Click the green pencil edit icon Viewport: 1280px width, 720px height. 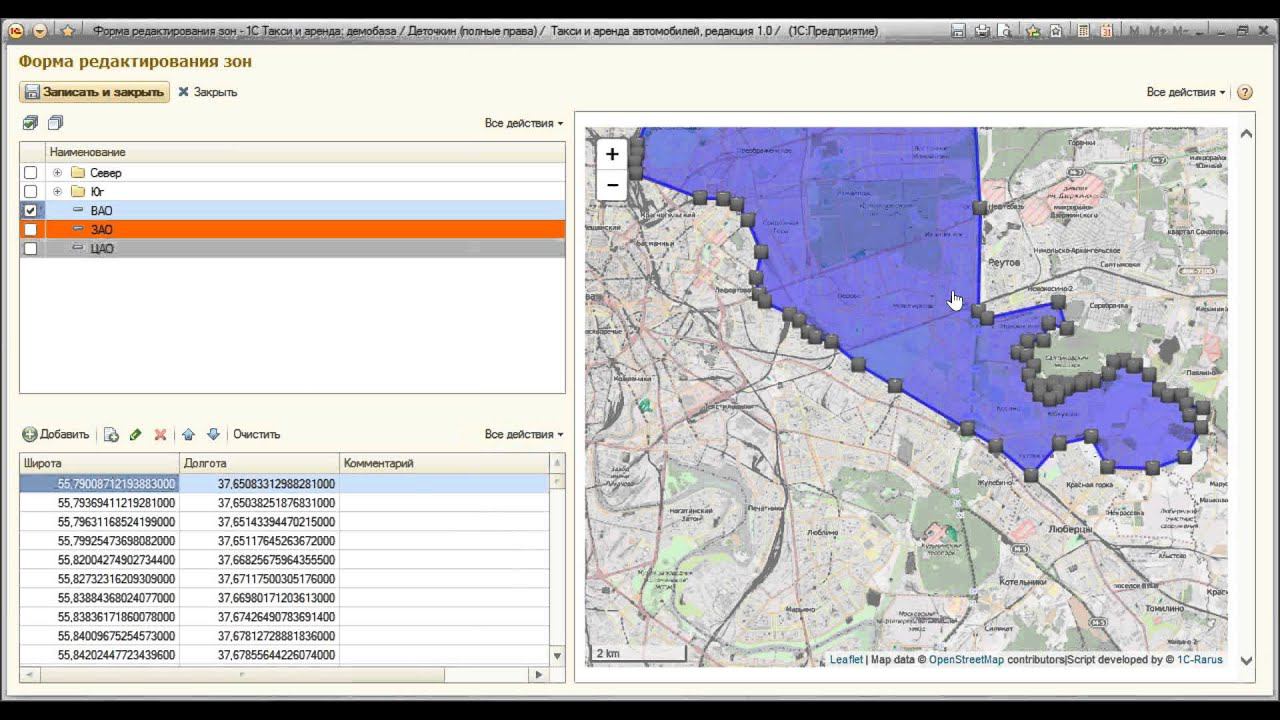pos(136,435)
